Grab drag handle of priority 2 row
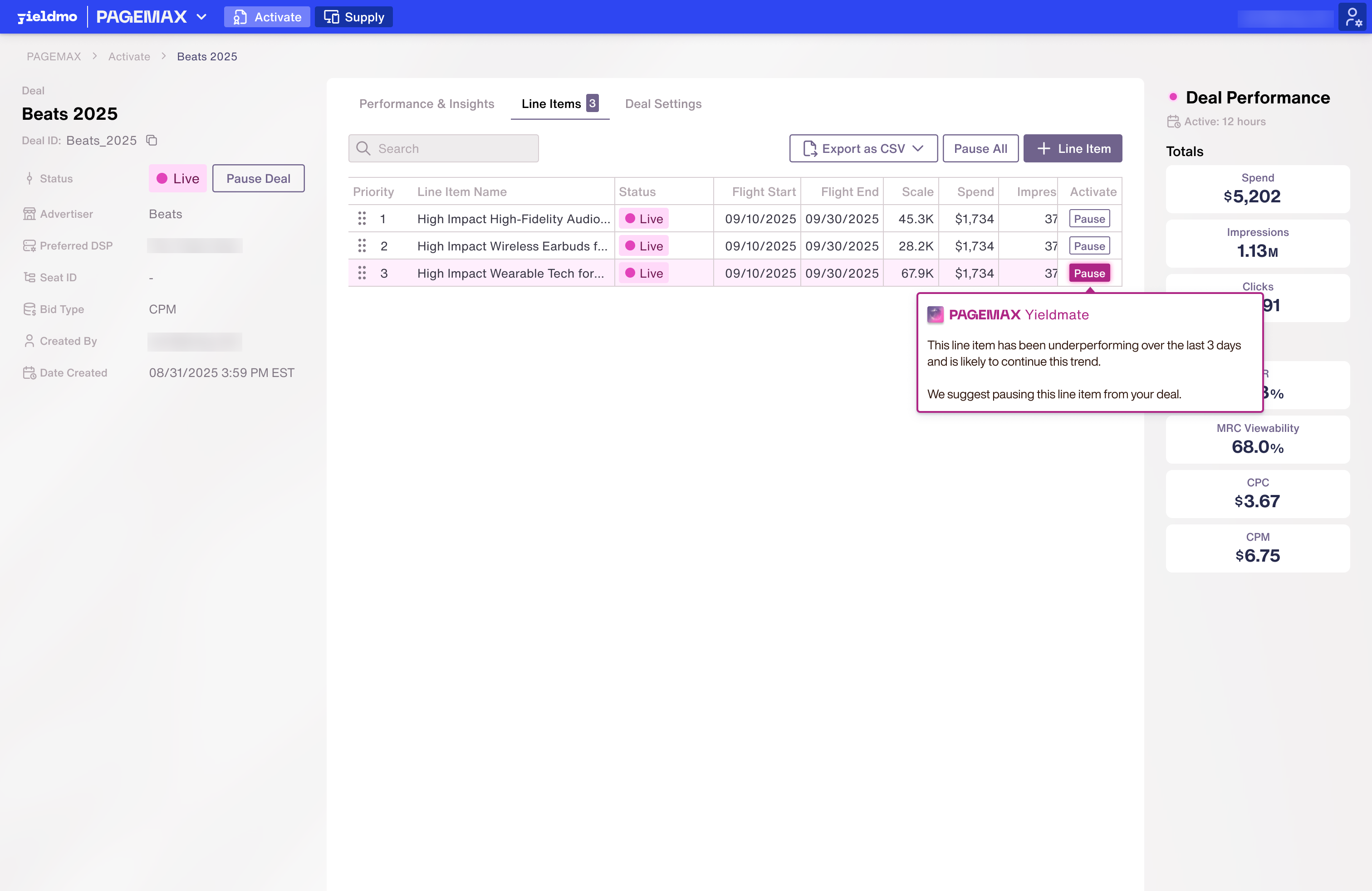This screenshot has height=891, width=1372. pyautogui.click(x=362, y=246)
